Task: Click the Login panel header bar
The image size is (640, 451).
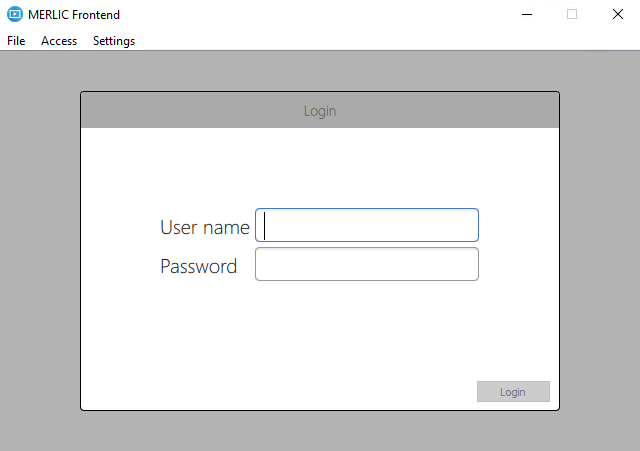Action: click(320, 110)
